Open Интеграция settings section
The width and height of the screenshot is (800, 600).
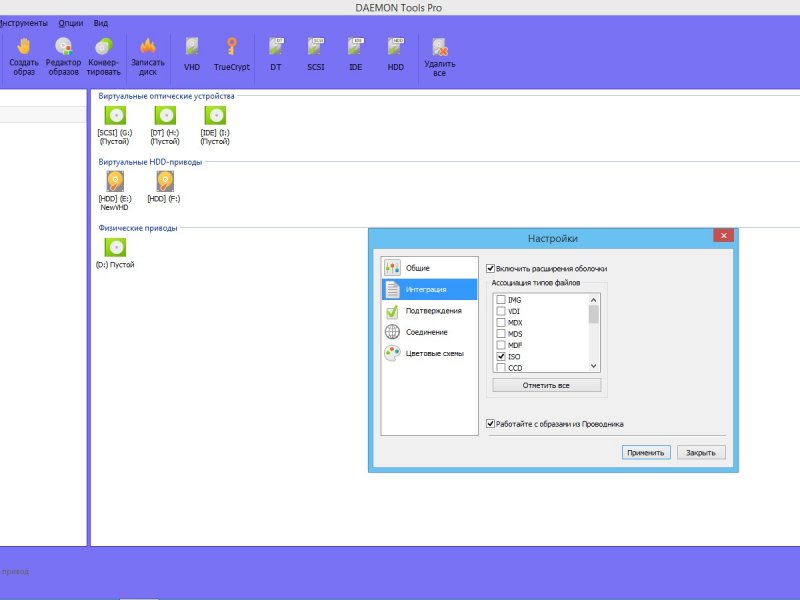coord(430,289)
